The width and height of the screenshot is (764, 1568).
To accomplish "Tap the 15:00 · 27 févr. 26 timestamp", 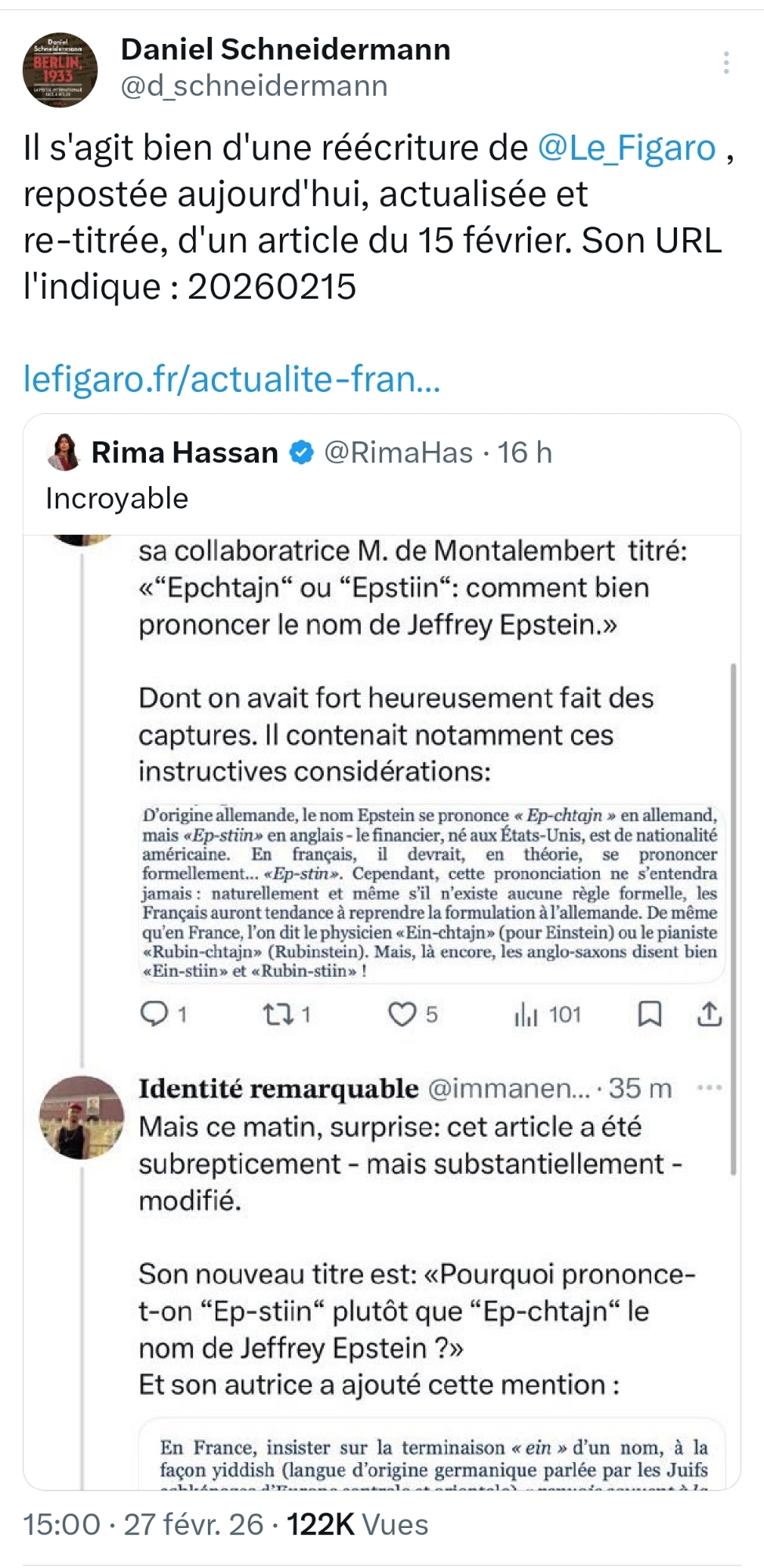I will pyautogui.click(x=143, y=1525).
